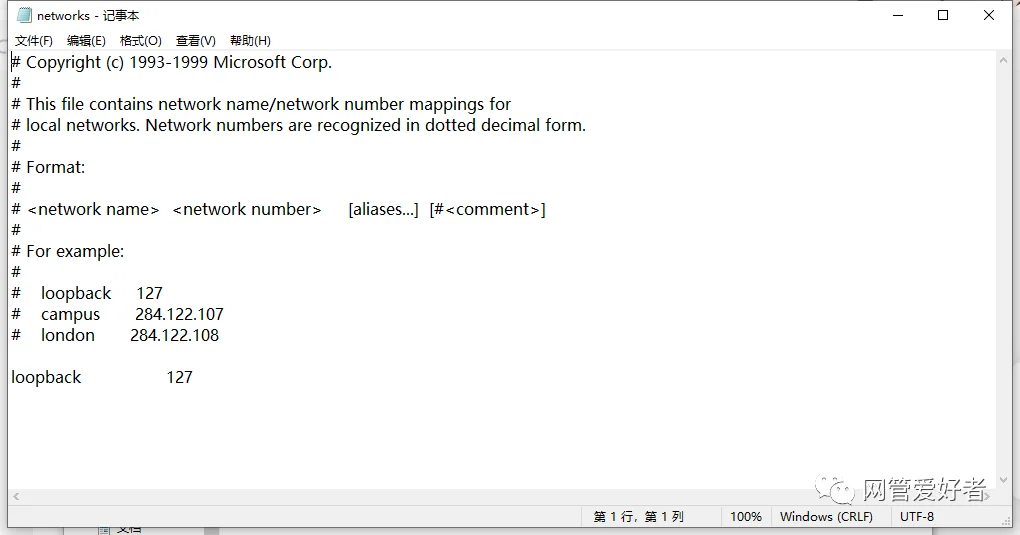Place cursor on the uncommented loopback 127 line

pos(101,377)
